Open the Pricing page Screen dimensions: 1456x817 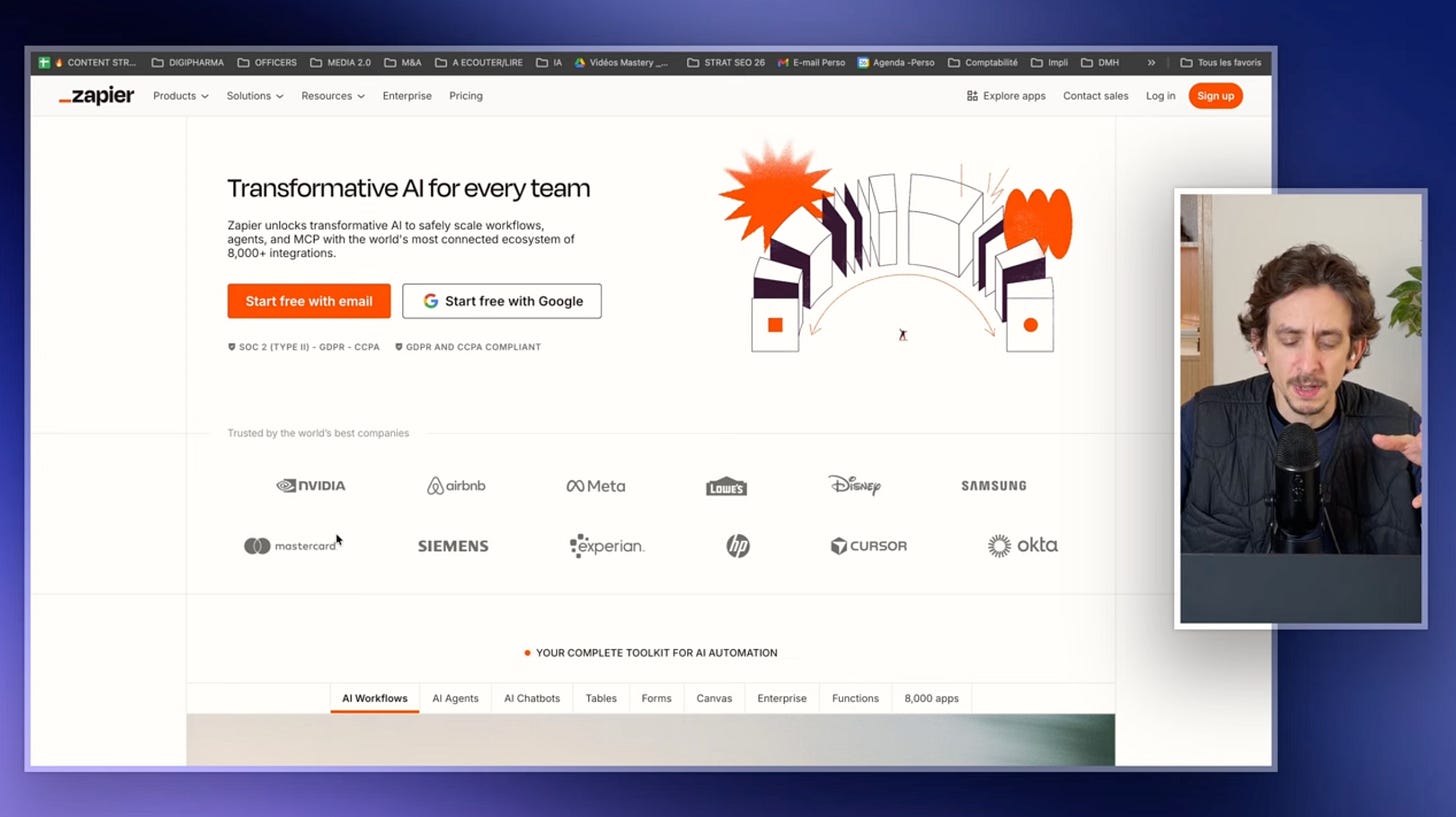[x=466, y=96]
